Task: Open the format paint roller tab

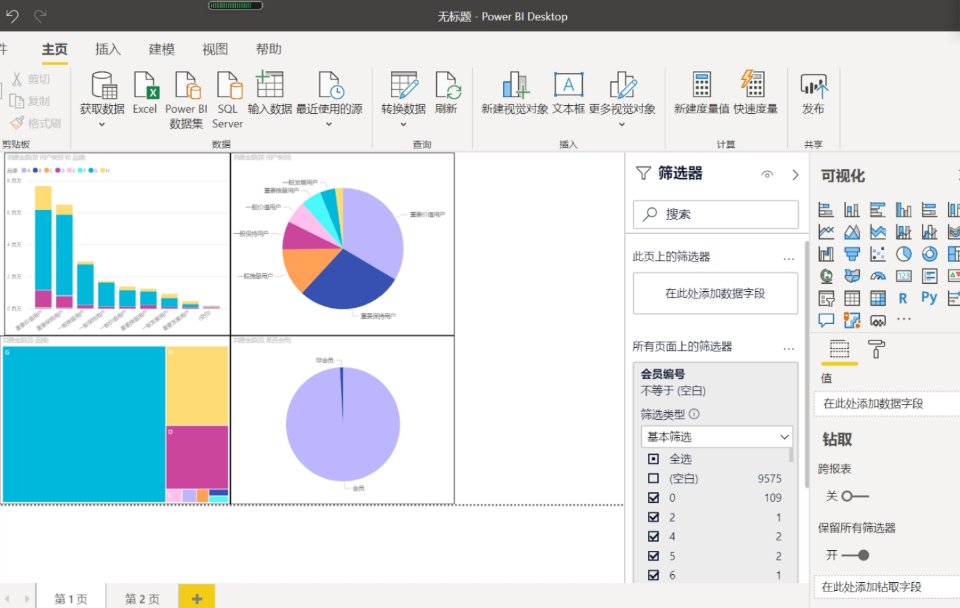Action: point(876,350)
